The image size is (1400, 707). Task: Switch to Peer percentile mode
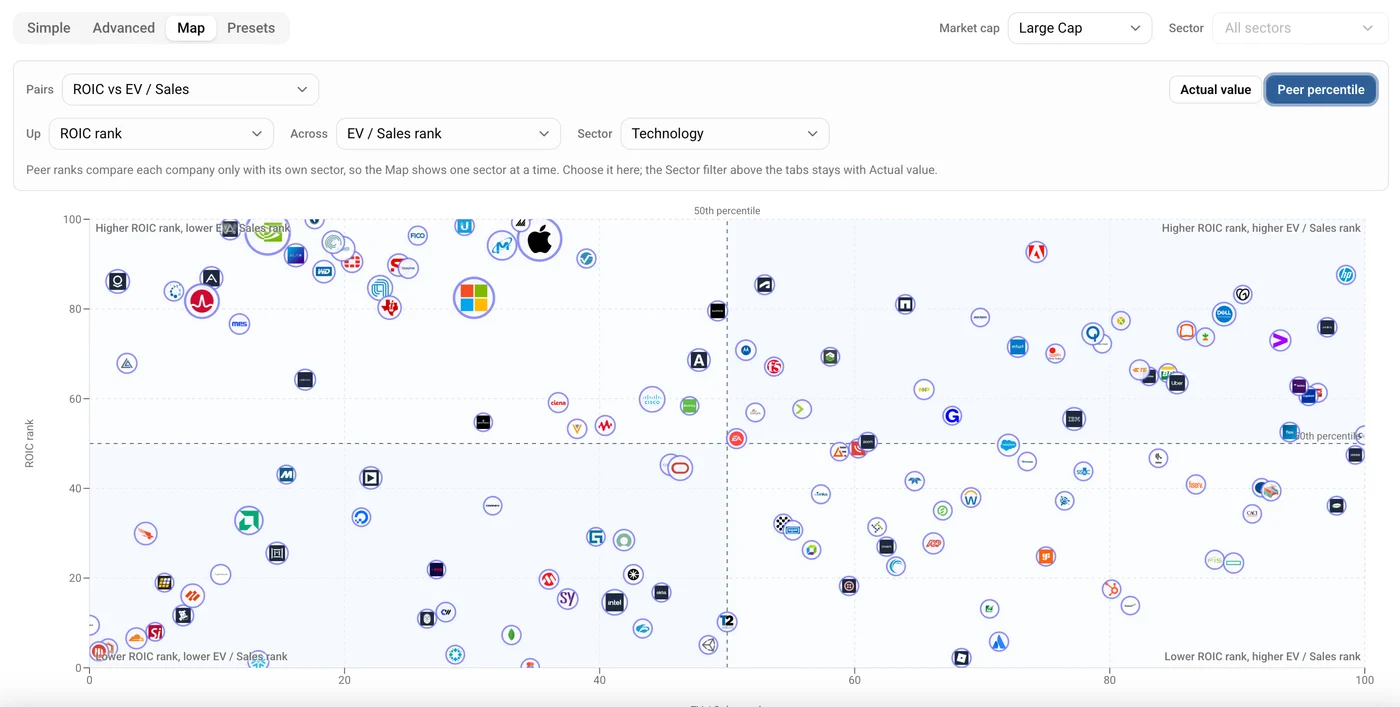1321,89
